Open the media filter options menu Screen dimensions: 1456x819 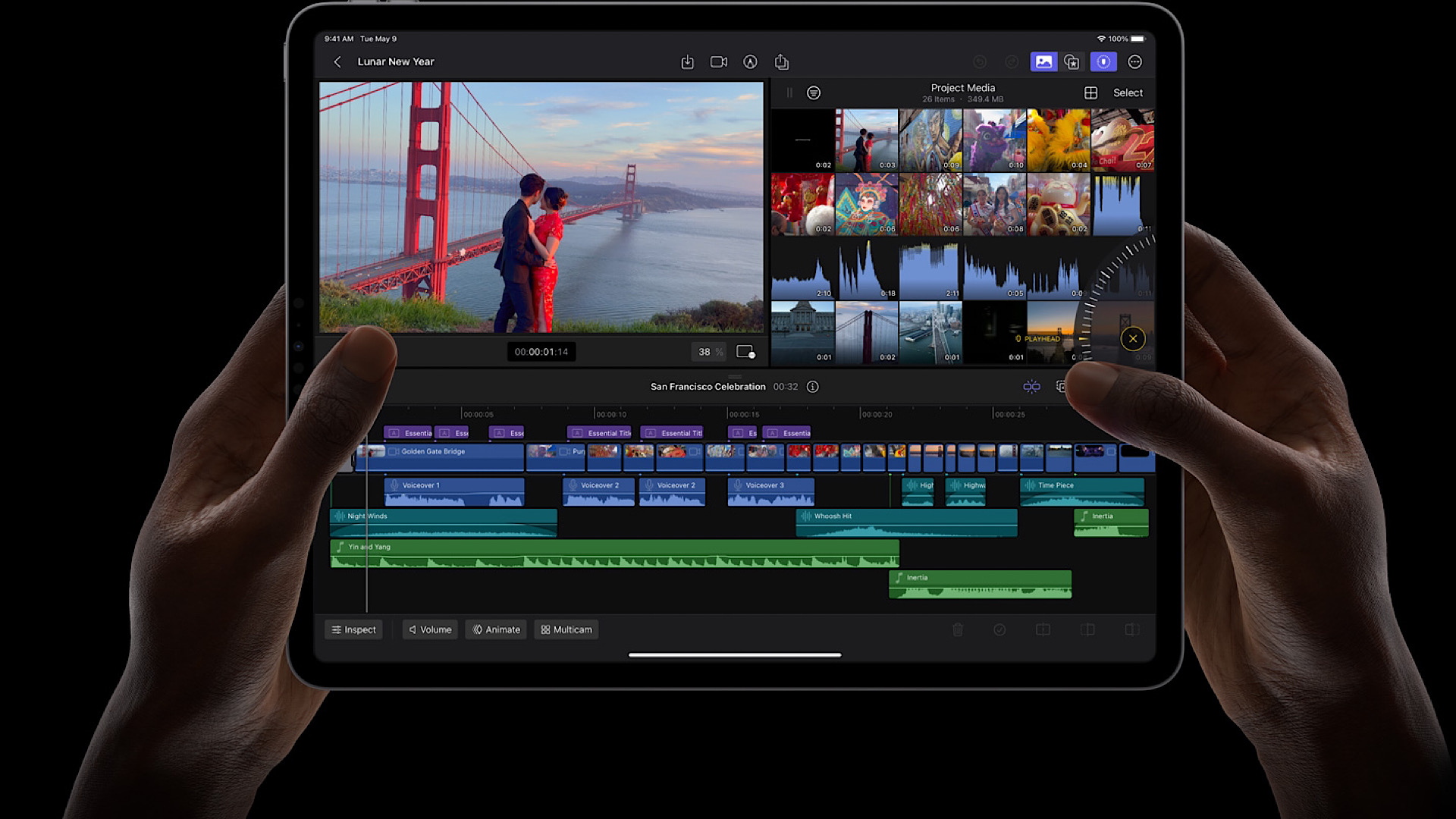813,93
